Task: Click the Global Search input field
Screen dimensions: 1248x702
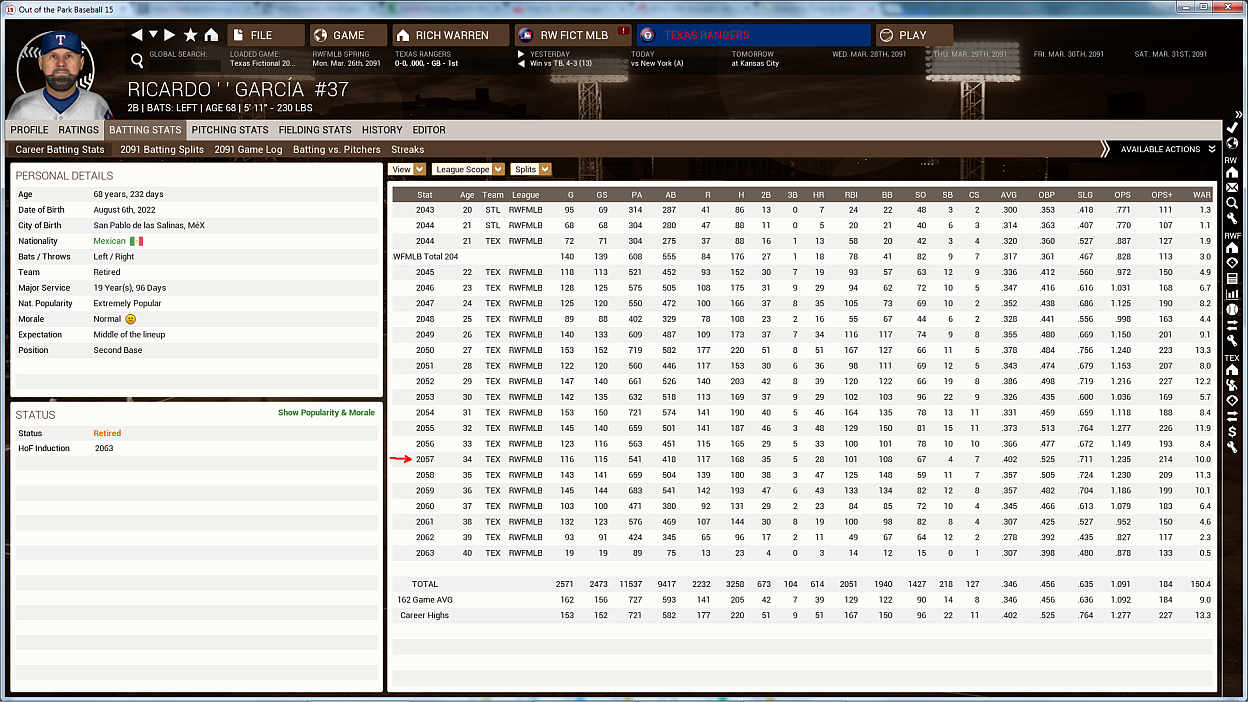Action: 178,62
